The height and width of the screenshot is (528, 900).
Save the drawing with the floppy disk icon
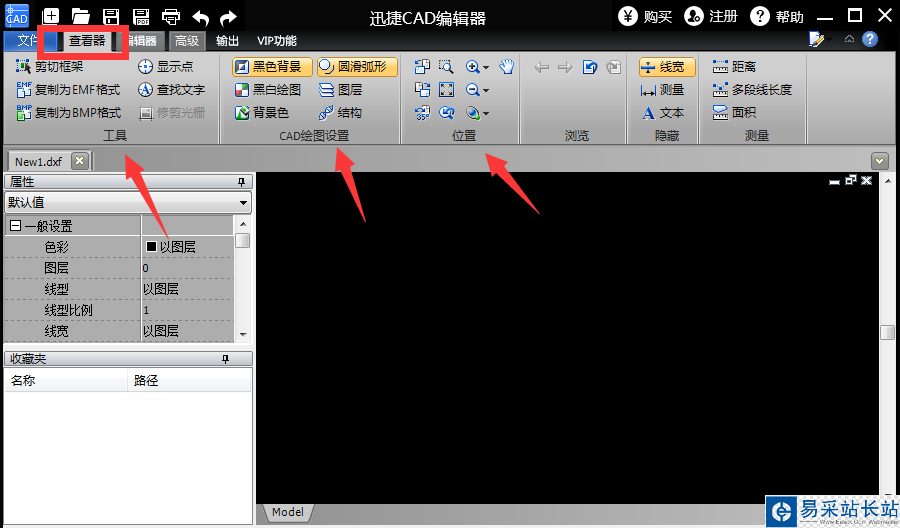click(111, 16)
